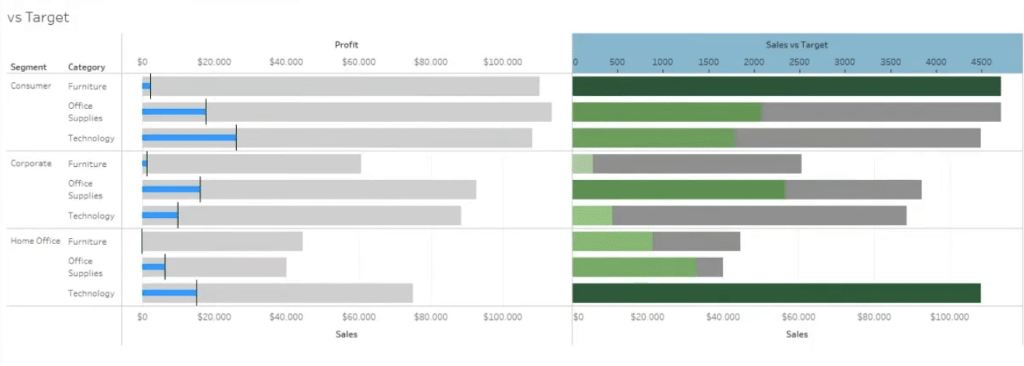Screen dimensions: 1024x366
Task: Select the Sales vs Target axis header
Action: tap(796, 45)
